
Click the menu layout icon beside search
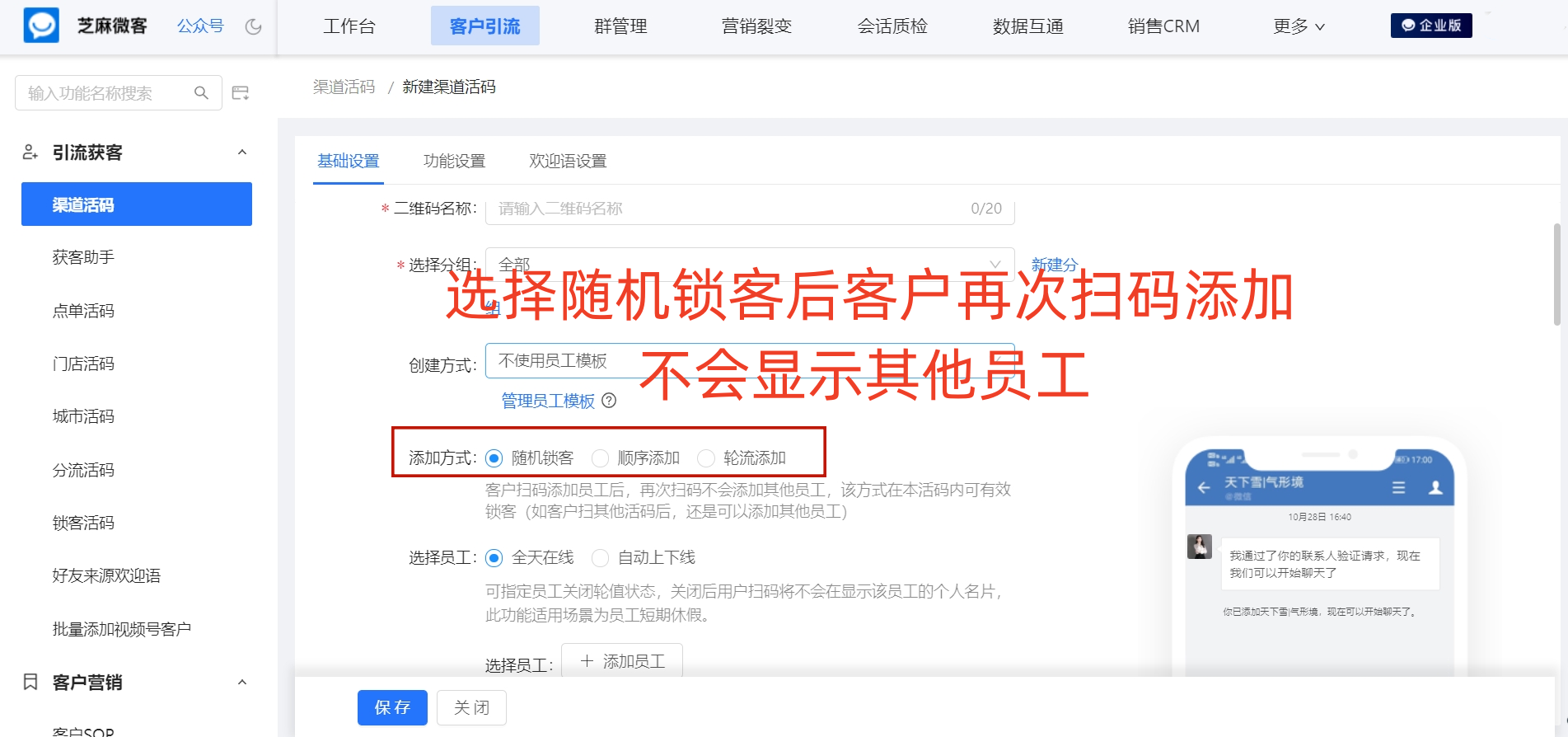pos(241,93)
